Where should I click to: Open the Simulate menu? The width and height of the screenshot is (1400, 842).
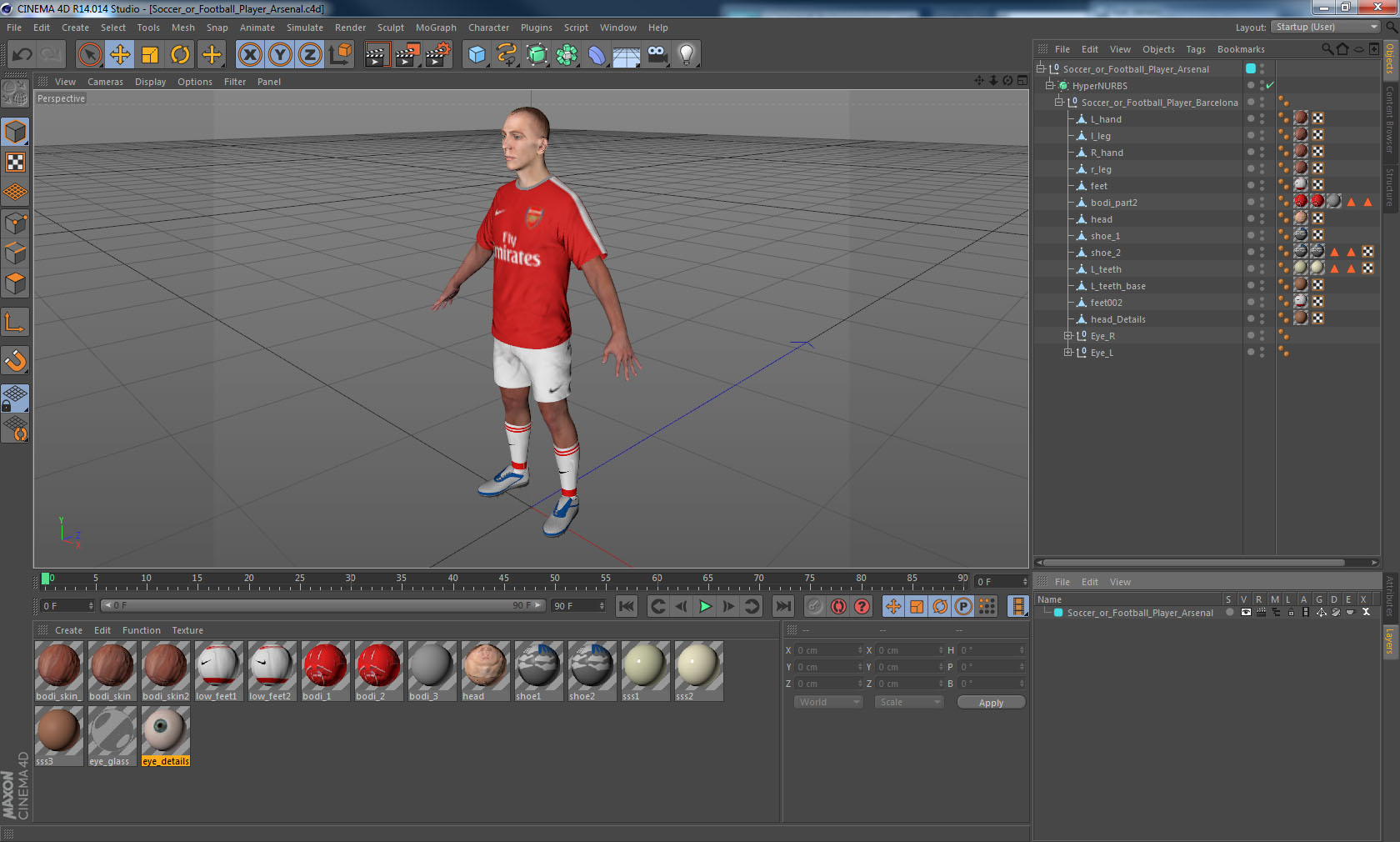pyautogui.click(x=305, y=28)
